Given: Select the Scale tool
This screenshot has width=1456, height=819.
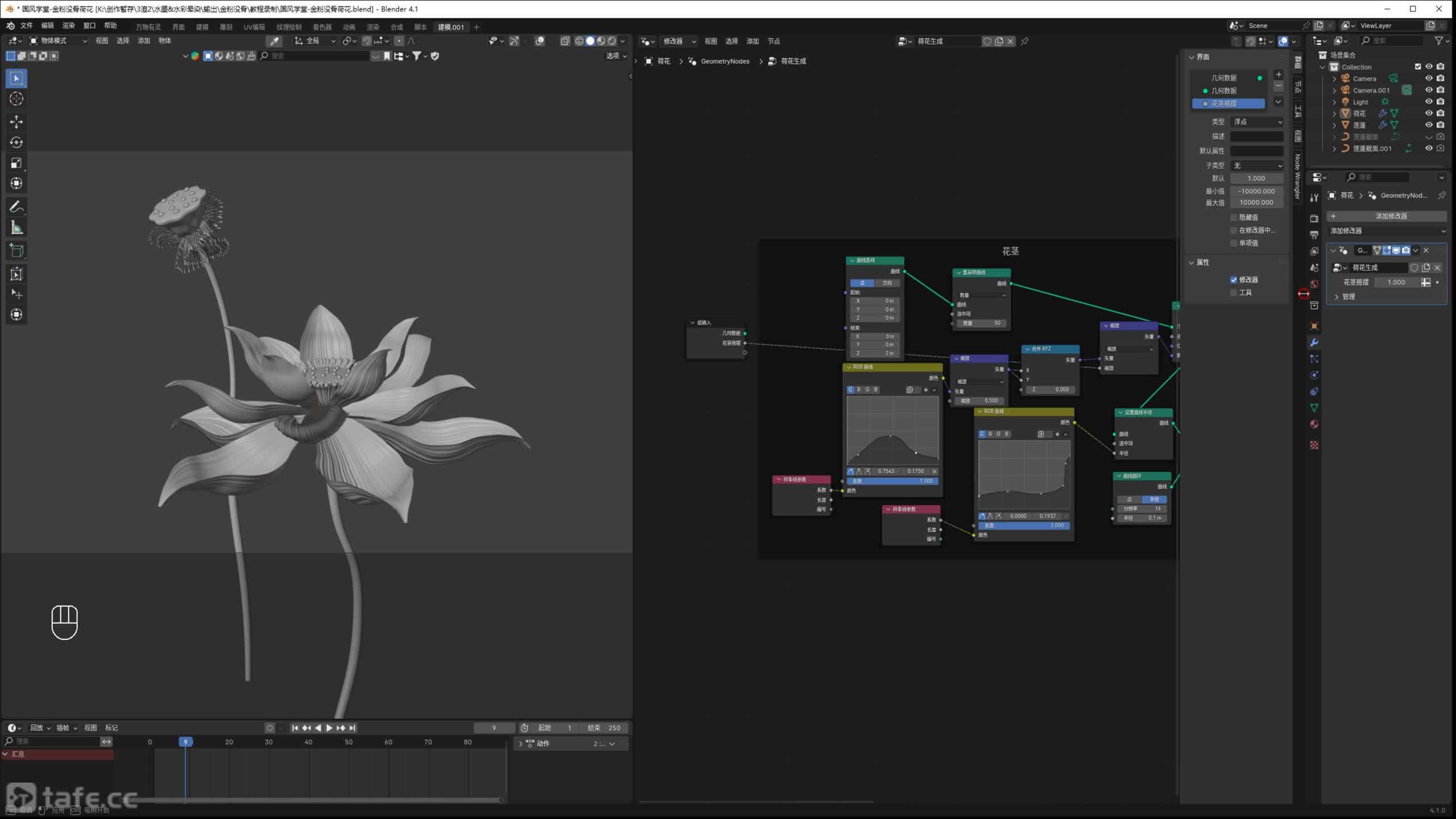Looking at the screenshot, I should click(16, 163).
